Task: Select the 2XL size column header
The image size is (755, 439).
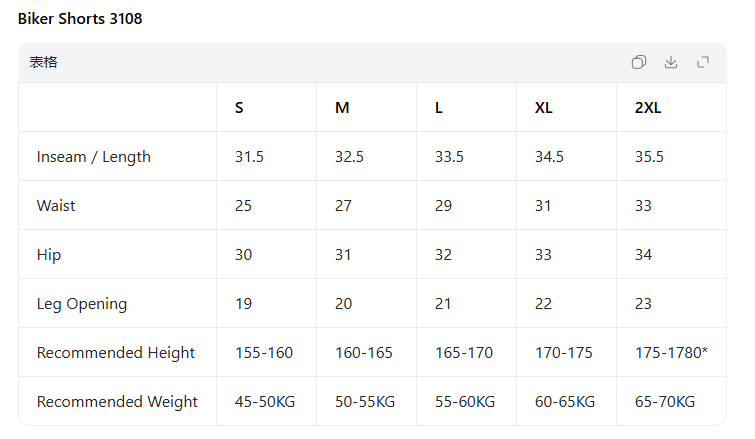Action: (x=648, y=108)
